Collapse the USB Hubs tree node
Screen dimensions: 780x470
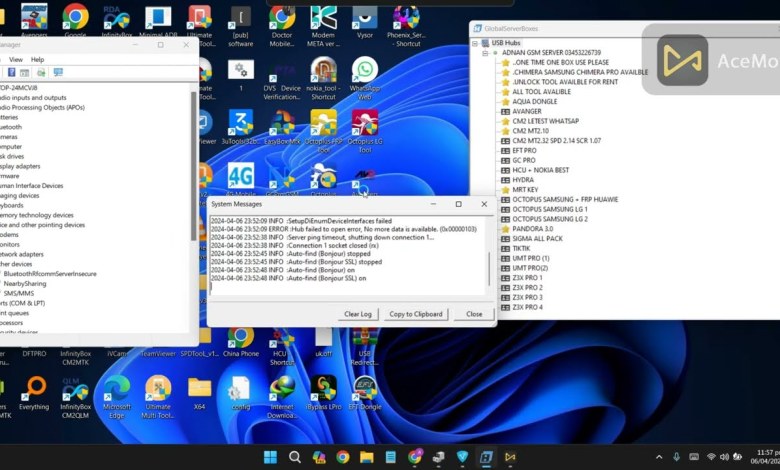[x=474, y=42]
